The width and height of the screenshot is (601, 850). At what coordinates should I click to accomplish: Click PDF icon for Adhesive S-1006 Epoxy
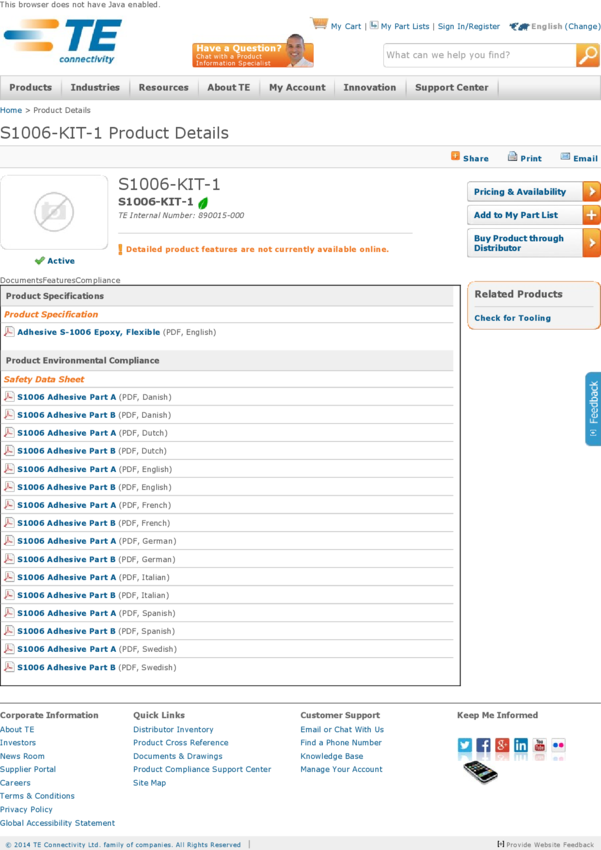click(x=9, y=331)
